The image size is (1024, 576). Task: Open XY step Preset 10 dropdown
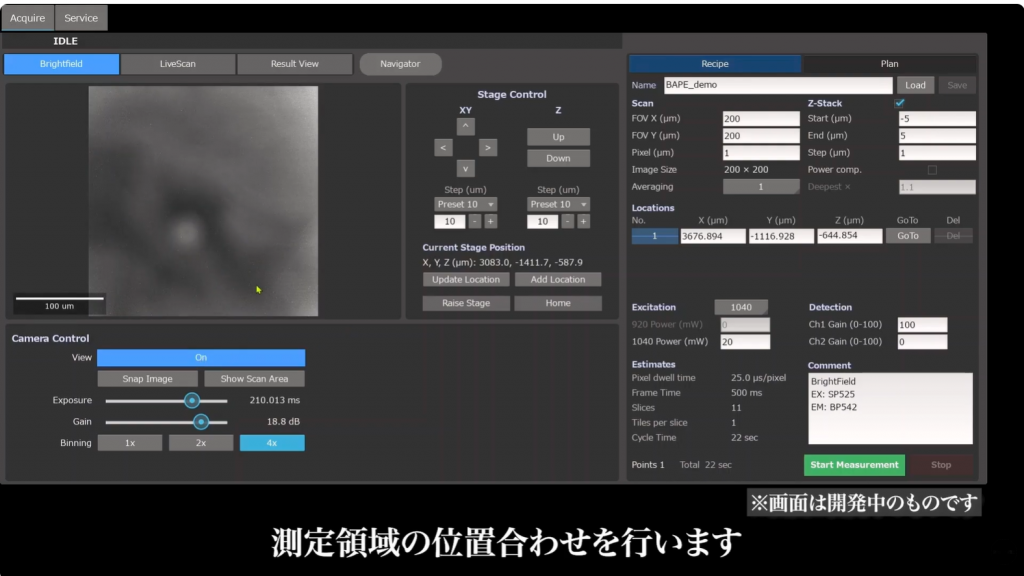coord(465,204)
